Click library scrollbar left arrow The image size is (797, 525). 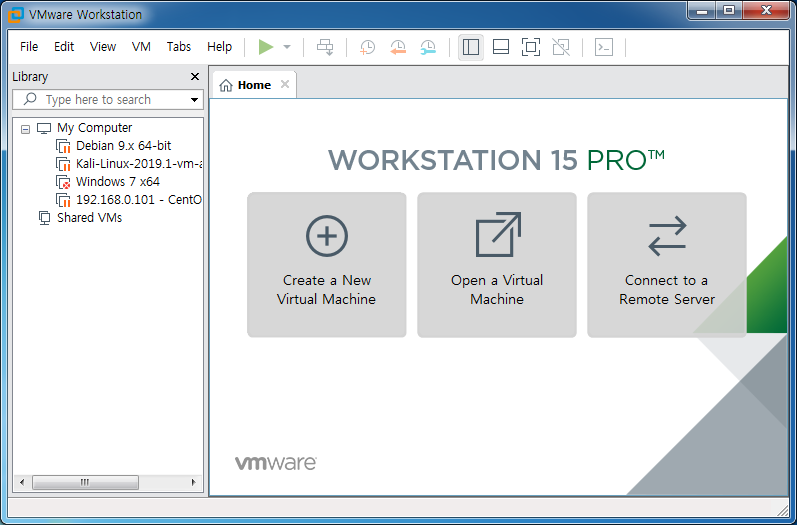pyautogui.click(x=22, y=482)
